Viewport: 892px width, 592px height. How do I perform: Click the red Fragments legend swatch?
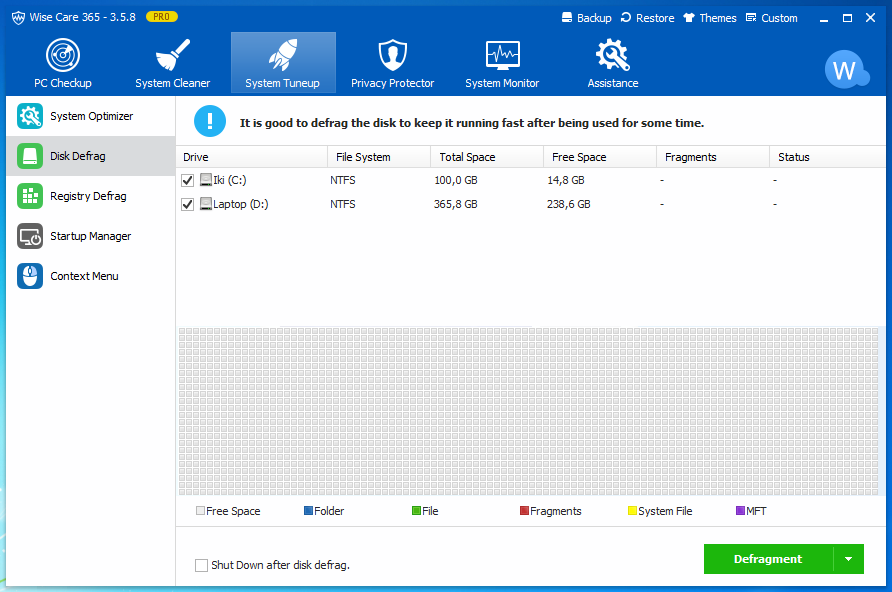click(x=525, y=511)
